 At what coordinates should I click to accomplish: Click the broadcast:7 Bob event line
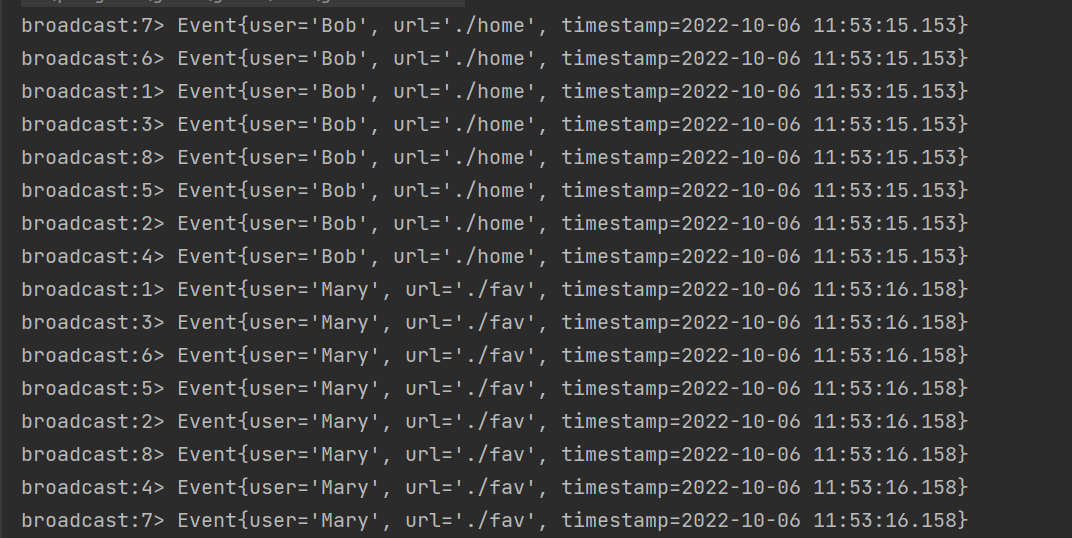pyautogui.click(x=494, y=26)
